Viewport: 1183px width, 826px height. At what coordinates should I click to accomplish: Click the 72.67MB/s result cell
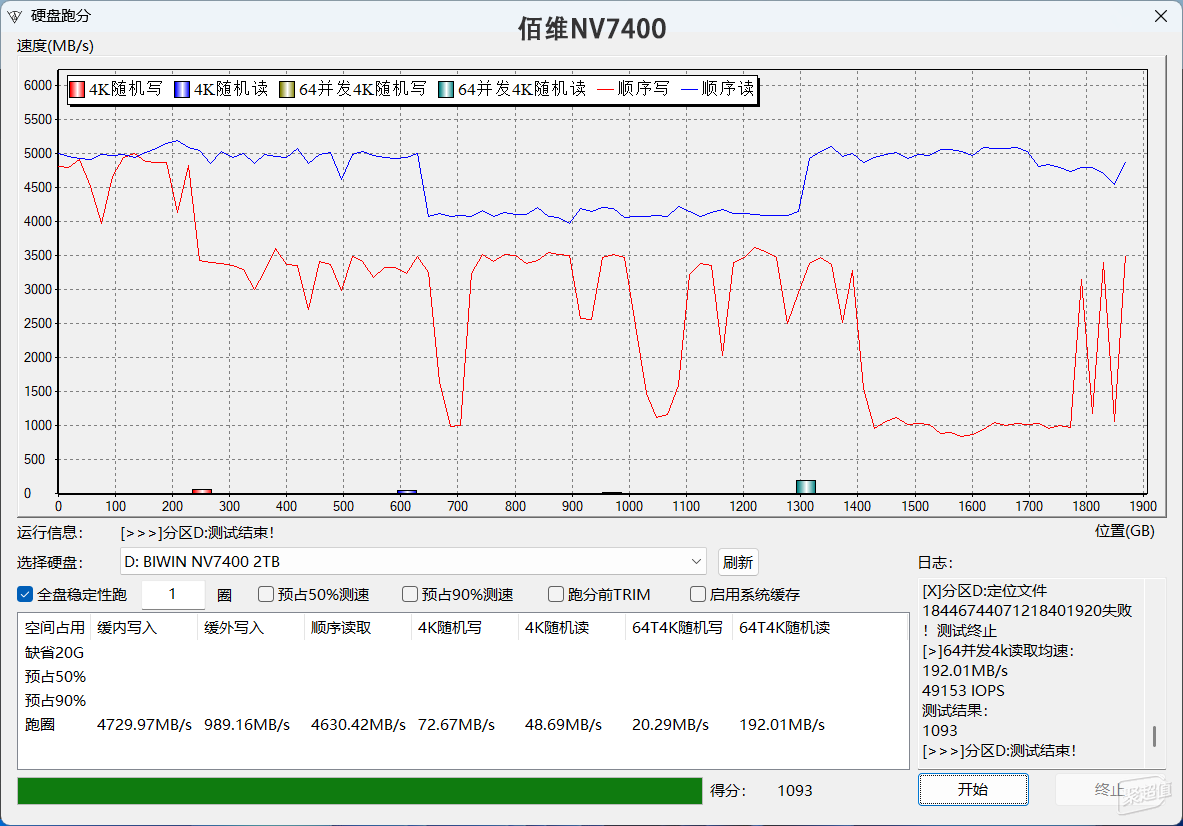(x=456, y=725)
